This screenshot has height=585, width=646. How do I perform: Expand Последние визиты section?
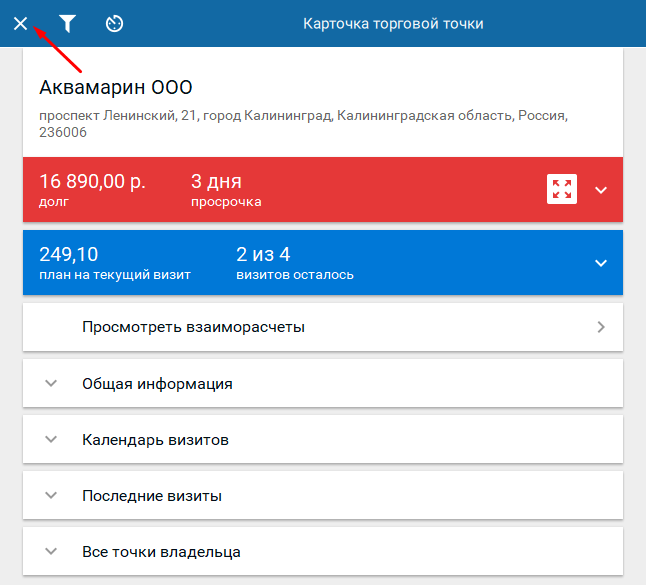pyautogui.click(x=323, y=495)
